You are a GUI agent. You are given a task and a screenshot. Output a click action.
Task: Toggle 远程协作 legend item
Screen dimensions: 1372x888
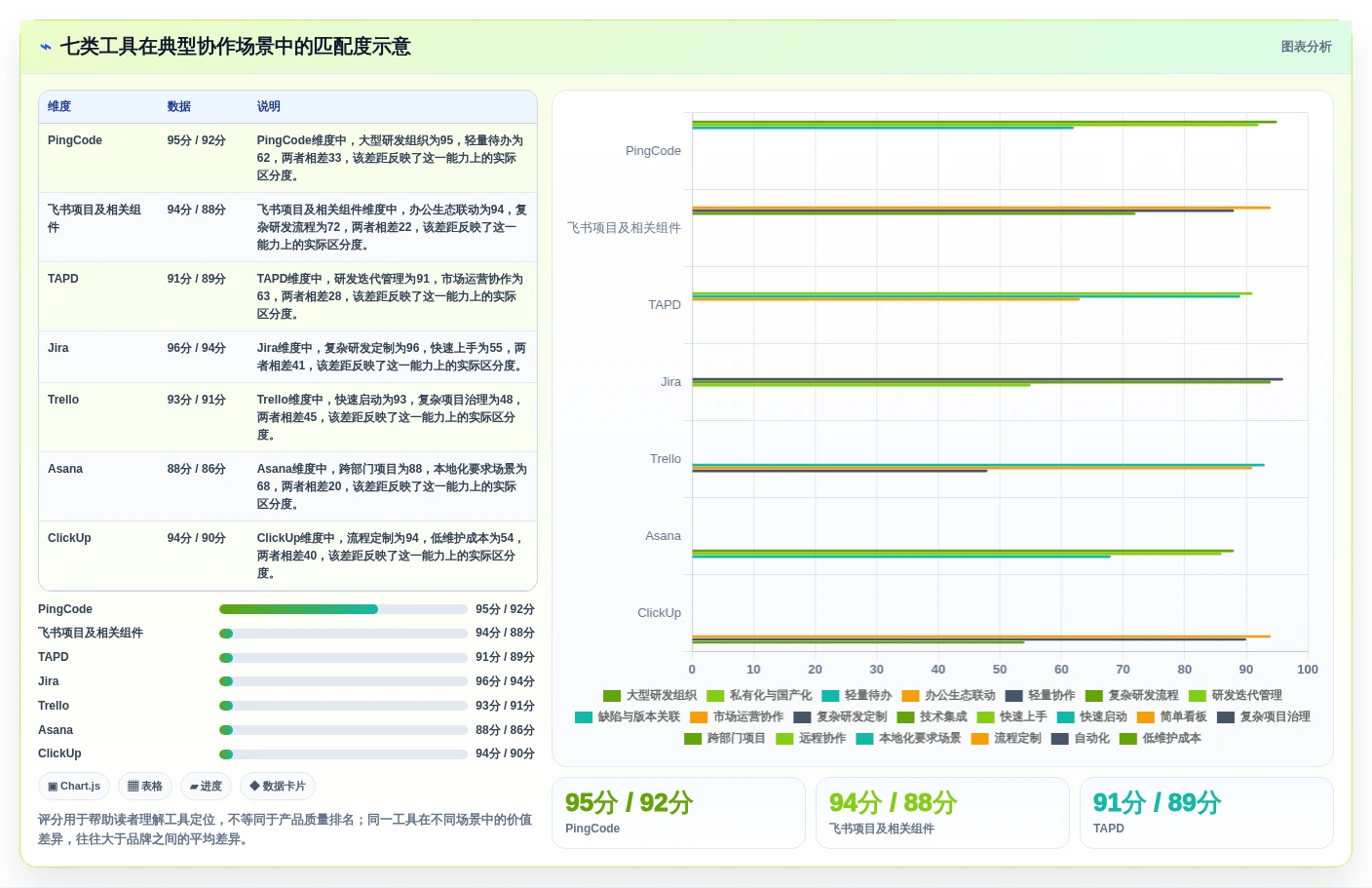click(811, 738)
